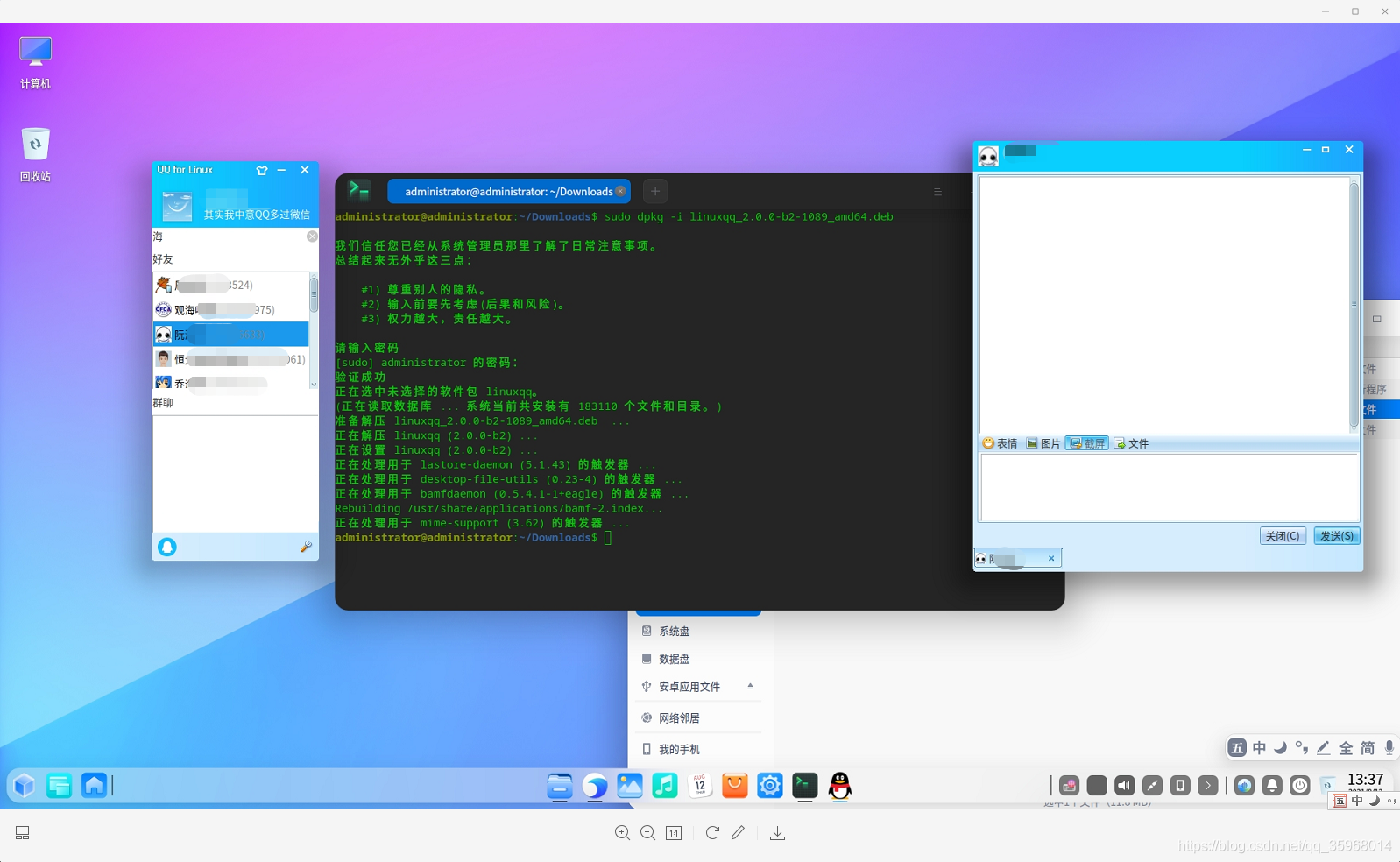This screenshot has height=862, width=1400.
Task: Rotate the image with the rotate icon
Action: click(712, 833)
